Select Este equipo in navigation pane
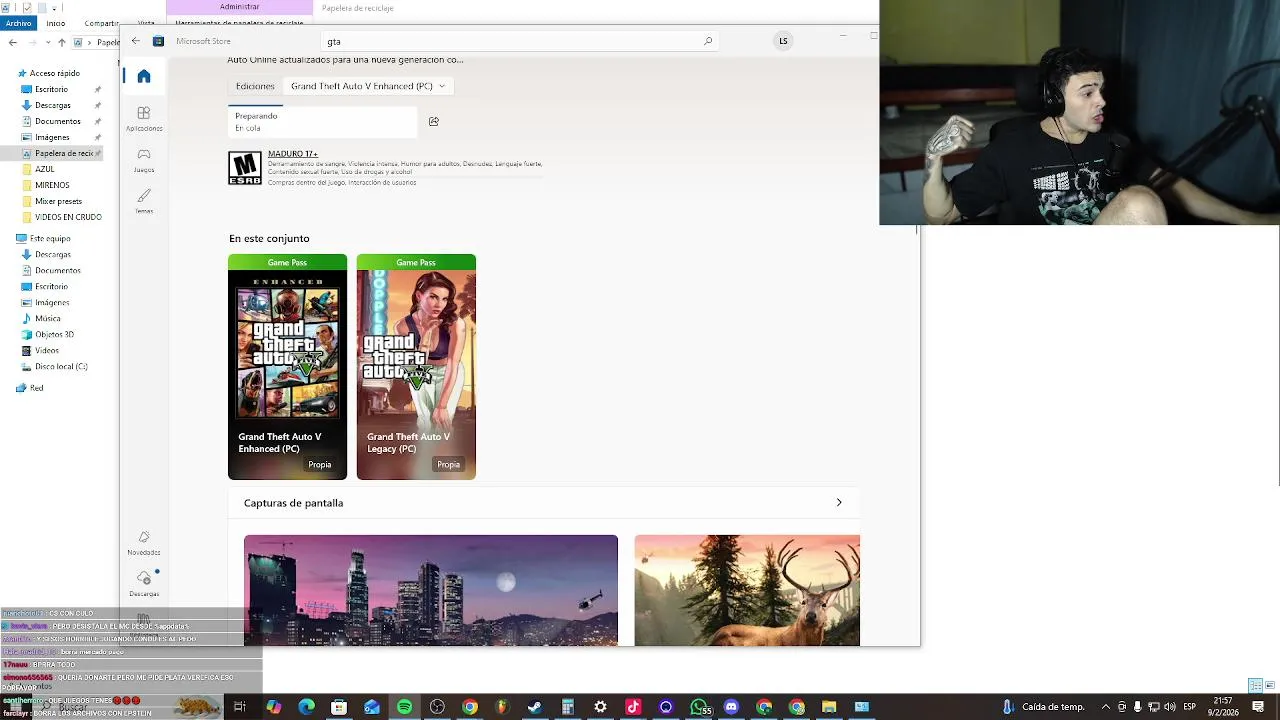Image resolution: width=1280 pixels, height=720 pixels. coord(49,238)
